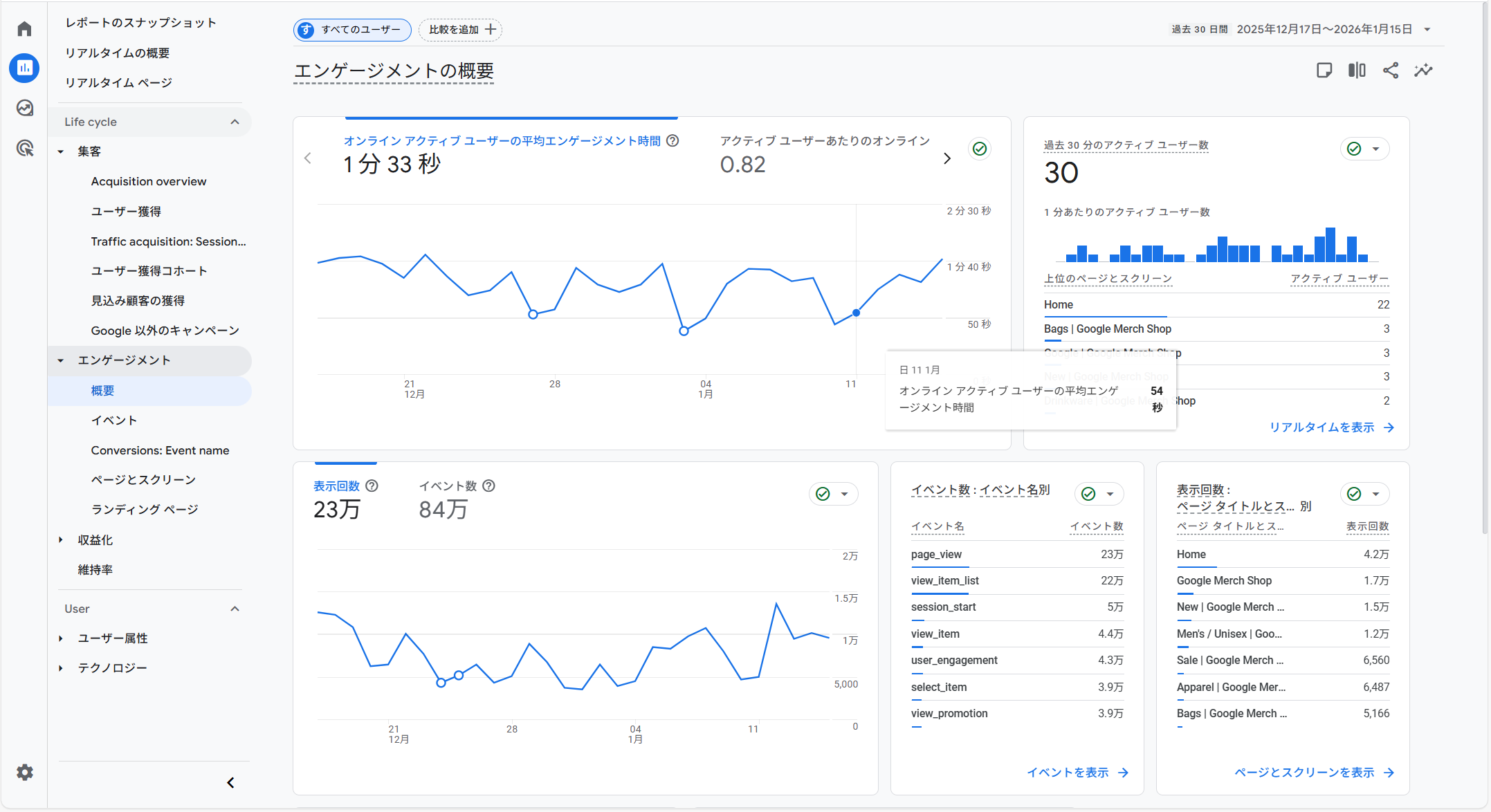This screenshot has width=1491, height=812.
Task: Open the Insights sparkline icon
Action: [x=1423, y=71]
